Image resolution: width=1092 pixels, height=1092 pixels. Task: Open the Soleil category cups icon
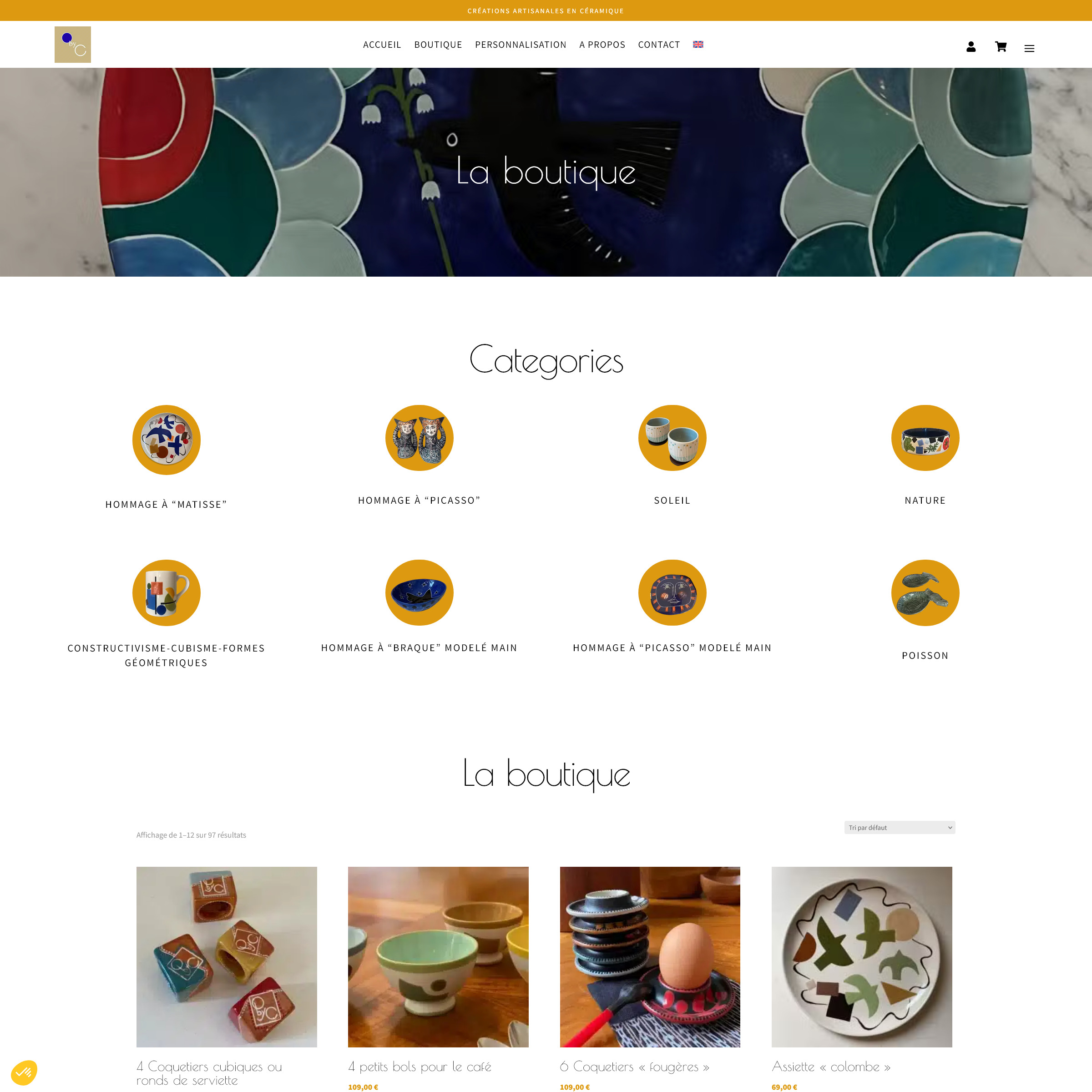672,438
